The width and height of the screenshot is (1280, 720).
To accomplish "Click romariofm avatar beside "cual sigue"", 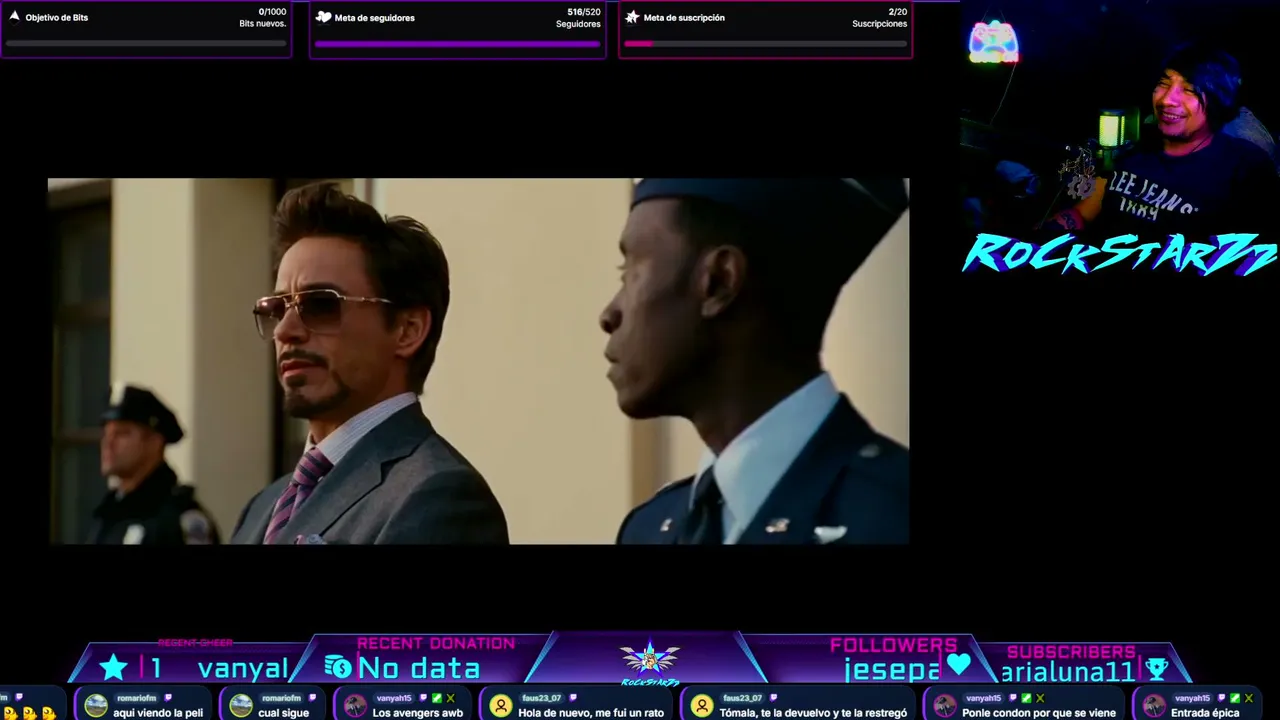I will pyautogui.click(x=241, y=706).
